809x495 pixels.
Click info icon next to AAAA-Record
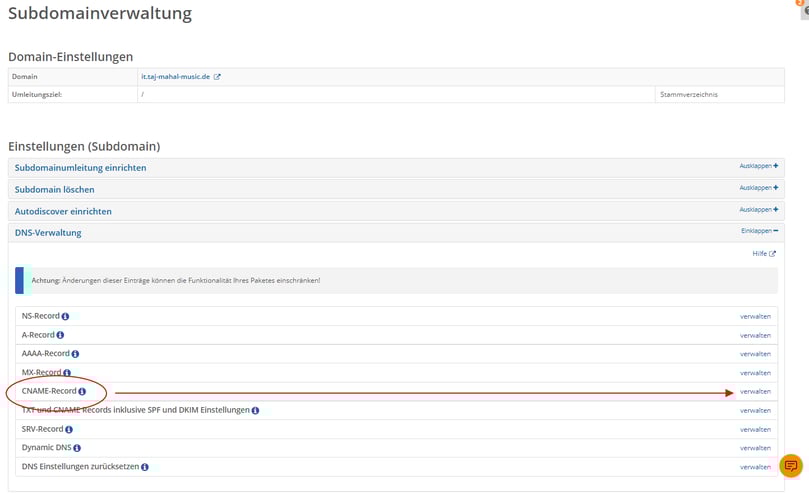click(75, 354)
